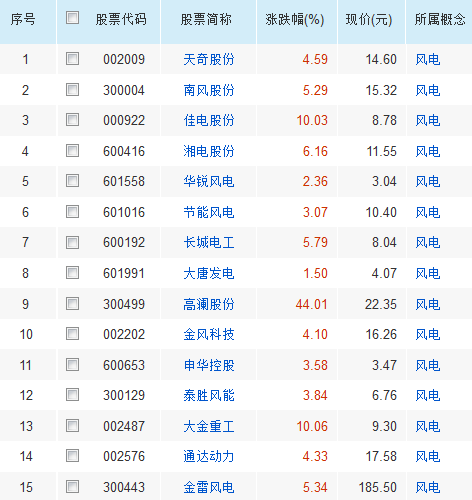This screenshot has width=472, height=500.
Task: Click 风电 concept link in 华锐风电 row
Action: pyautogui.click(x=428, y=181)
